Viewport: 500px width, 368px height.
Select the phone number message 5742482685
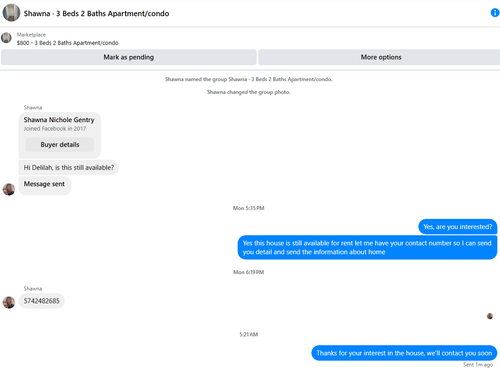(42, 301)
